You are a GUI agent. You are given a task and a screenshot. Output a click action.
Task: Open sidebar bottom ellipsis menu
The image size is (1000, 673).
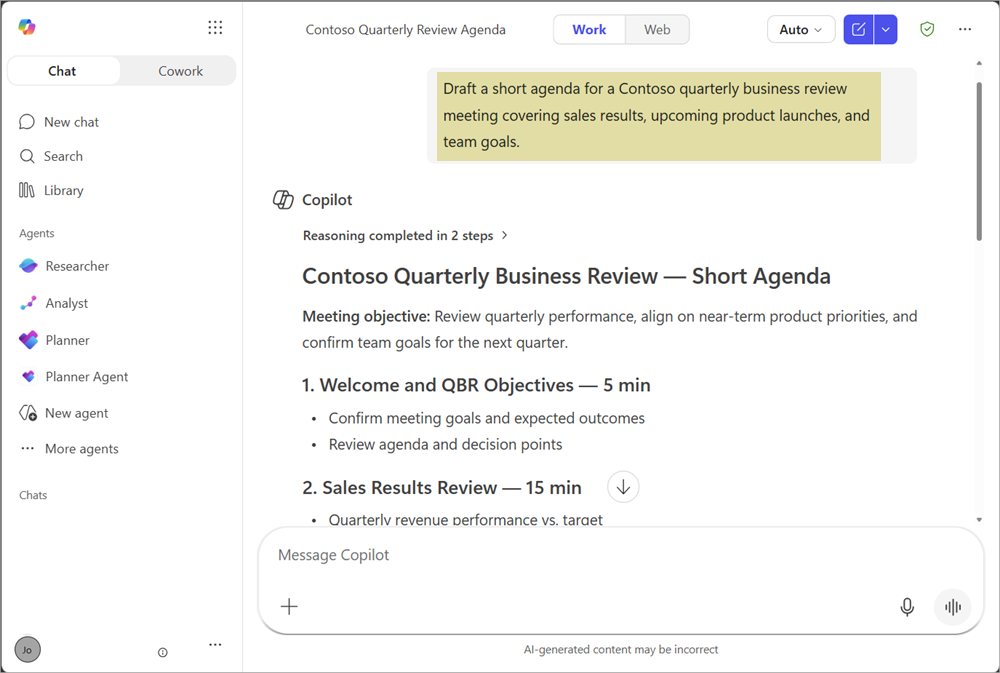click(216, 645)
